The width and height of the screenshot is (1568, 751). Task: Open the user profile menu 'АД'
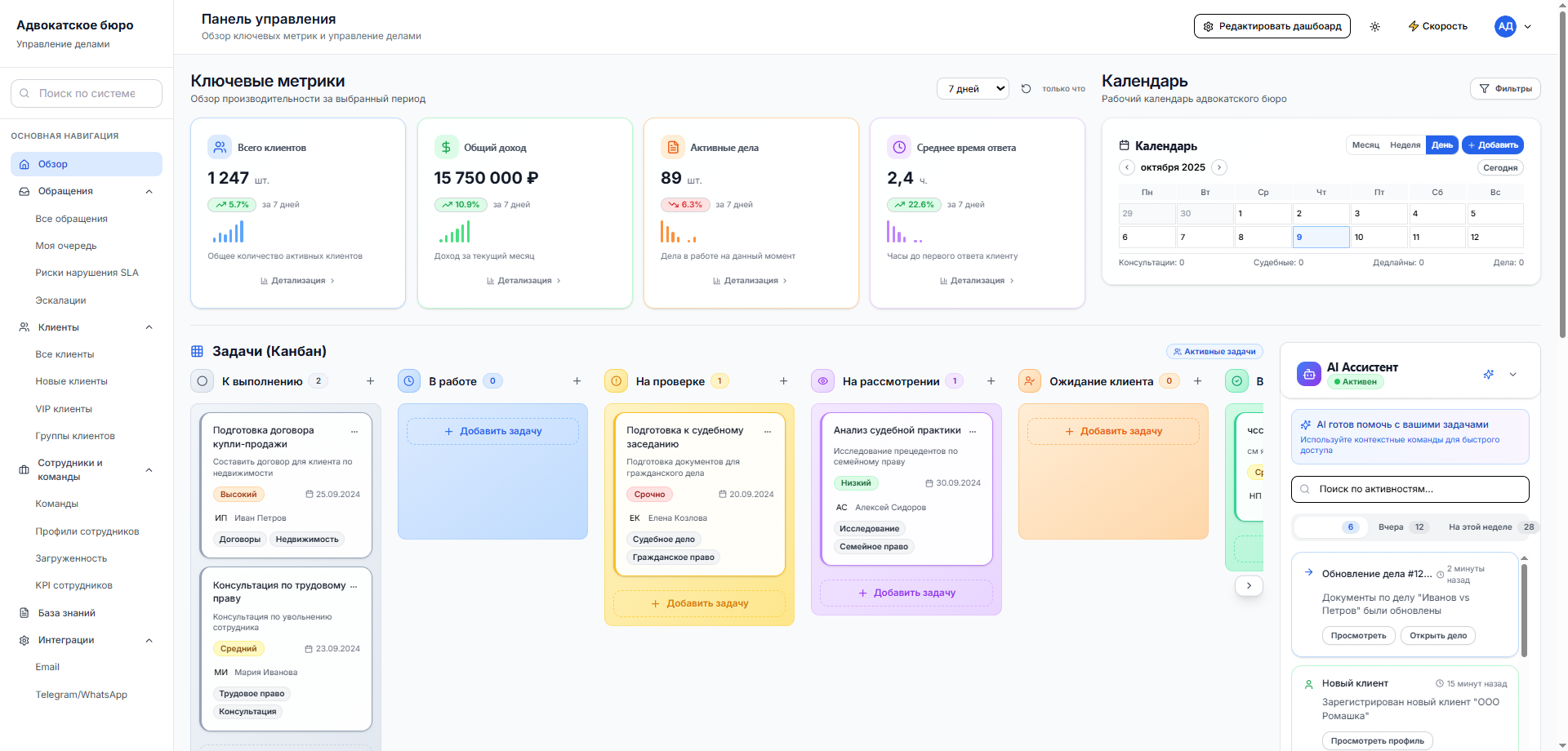tap(1513, 27)
